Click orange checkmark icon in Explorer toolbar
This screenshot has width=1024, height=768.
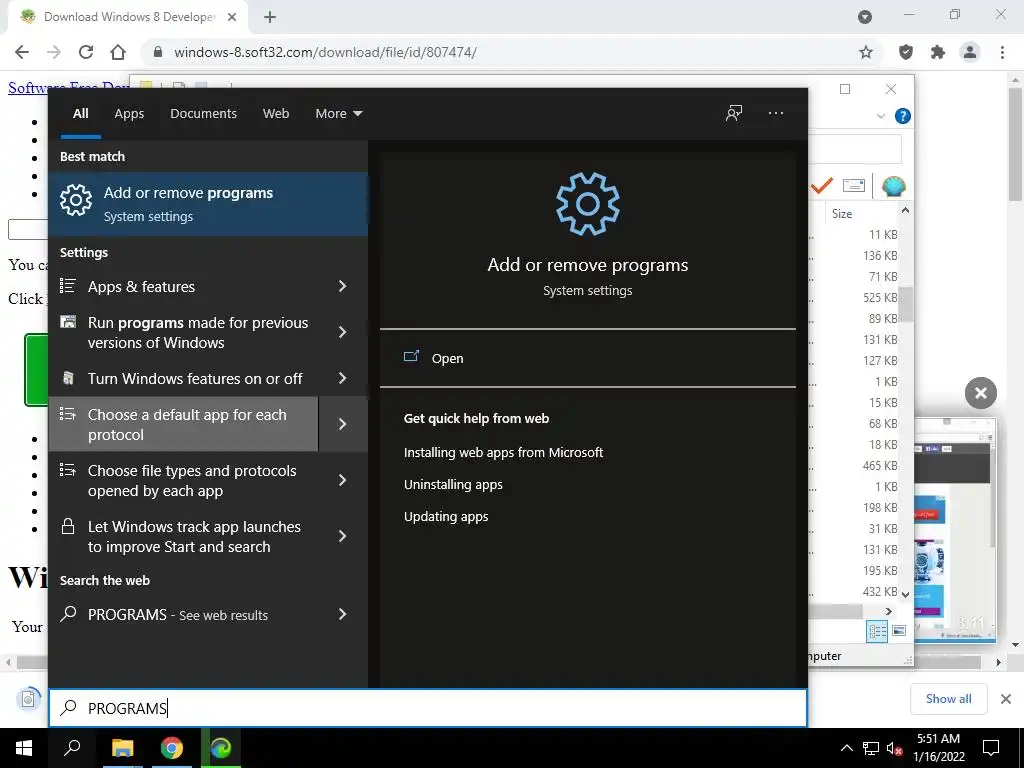(822, 186)
